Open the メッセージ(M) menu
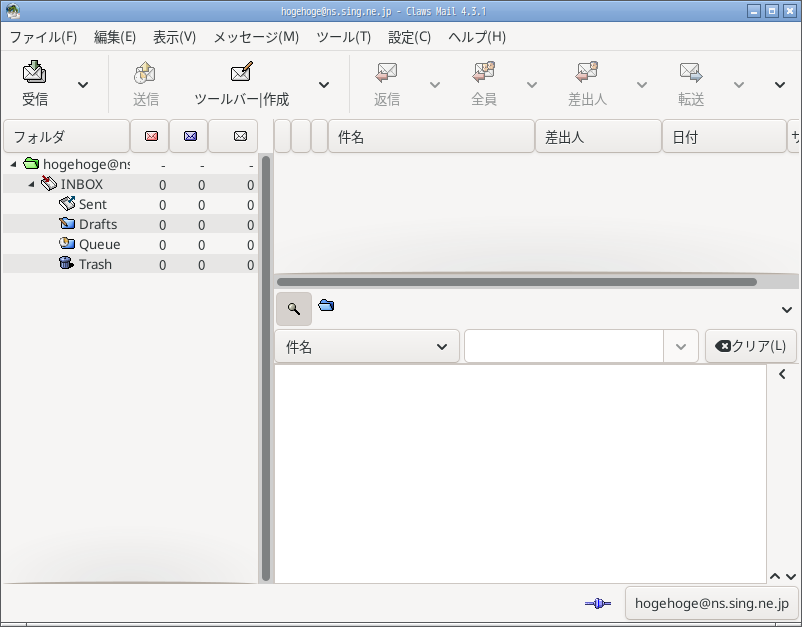802x627 pixels. [256, 37]
